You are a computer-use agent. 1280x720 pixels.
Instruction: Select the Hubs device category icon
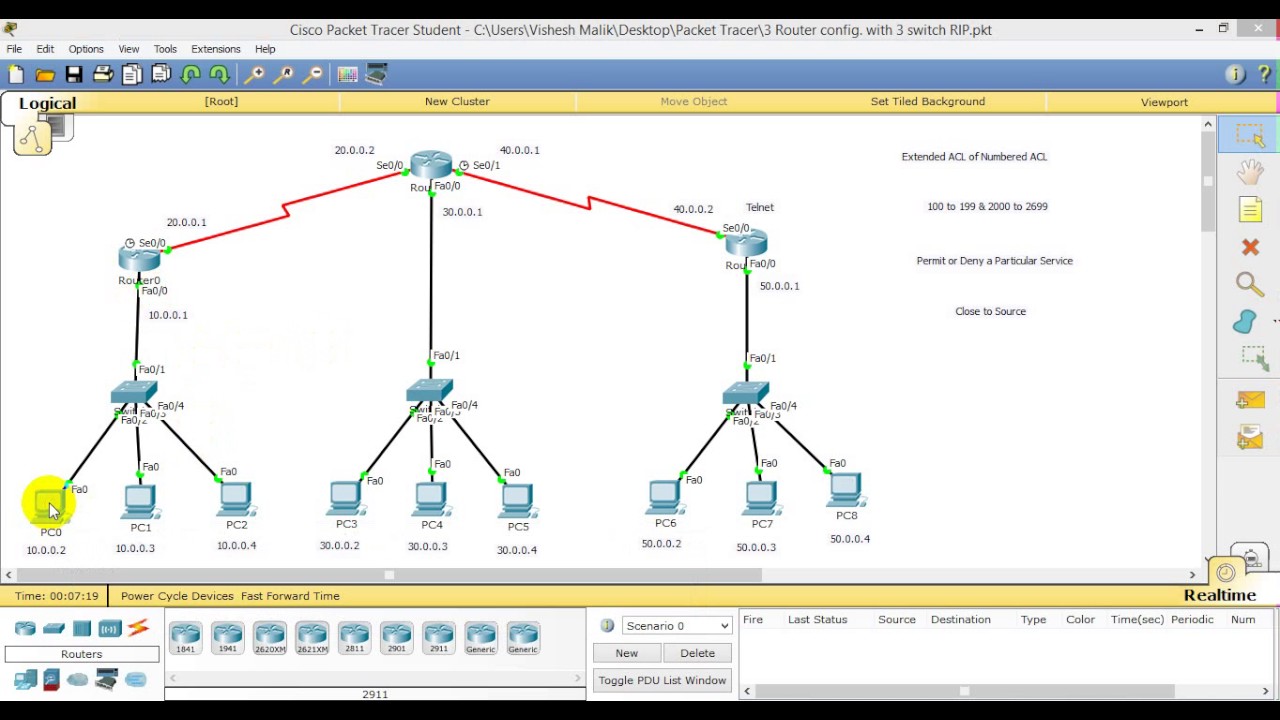click(82, 628)
